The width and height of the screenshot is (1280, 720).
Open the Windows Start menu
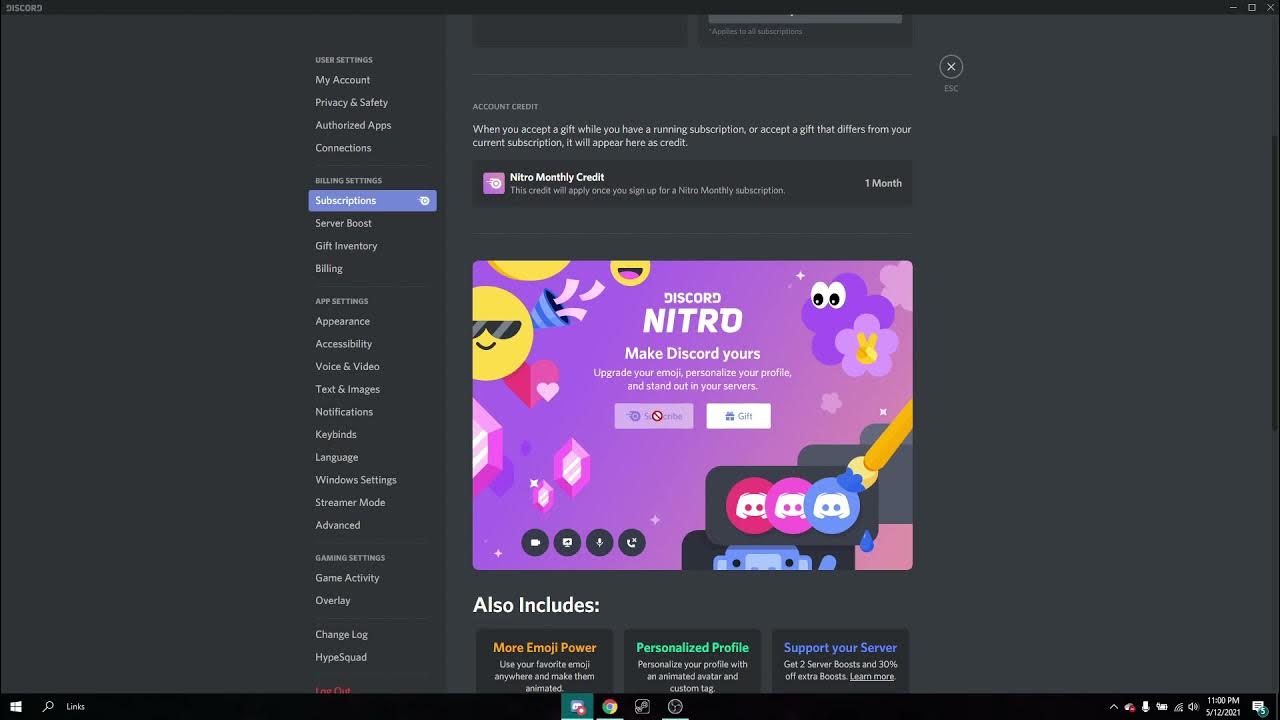tap(16, 707)
